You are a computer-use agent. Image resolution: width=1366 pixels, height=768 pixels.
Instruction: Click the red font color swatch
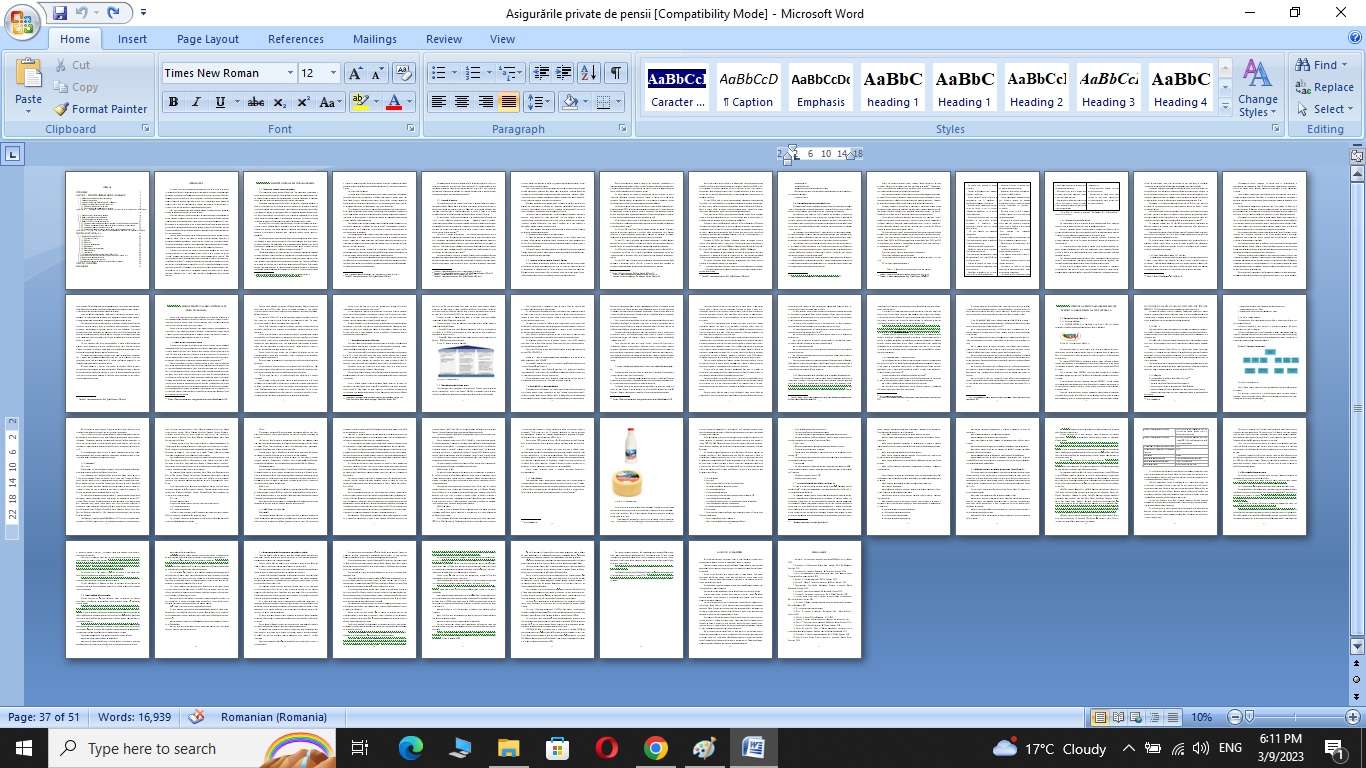click(393, 102)
